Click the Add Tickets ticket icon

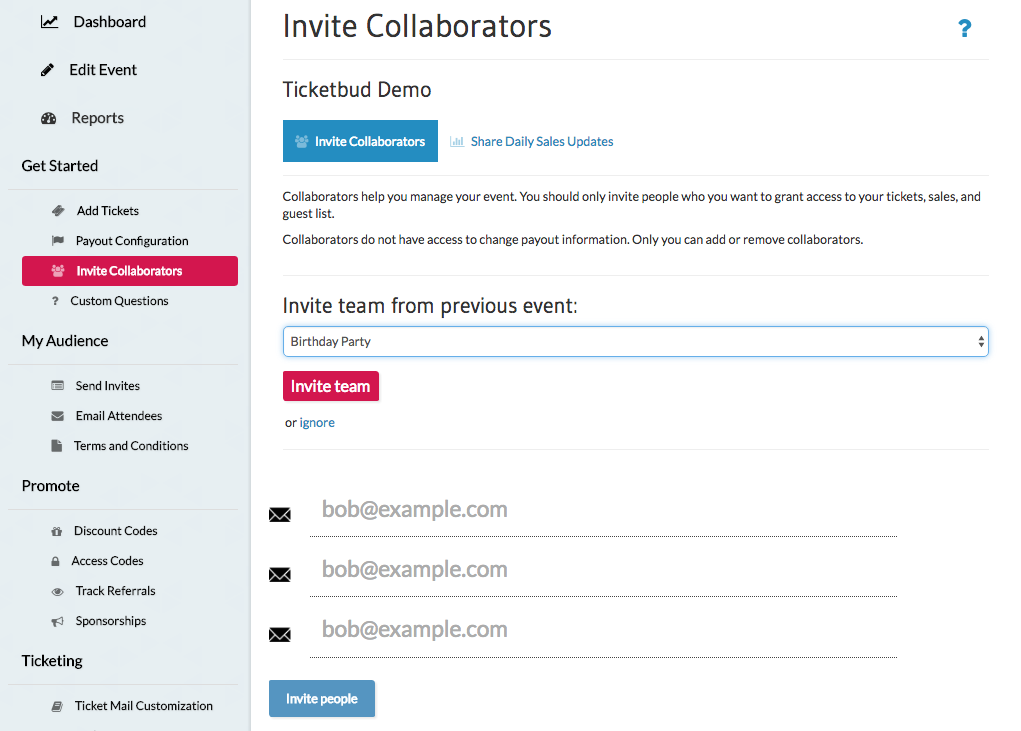[x=58, y=210]
